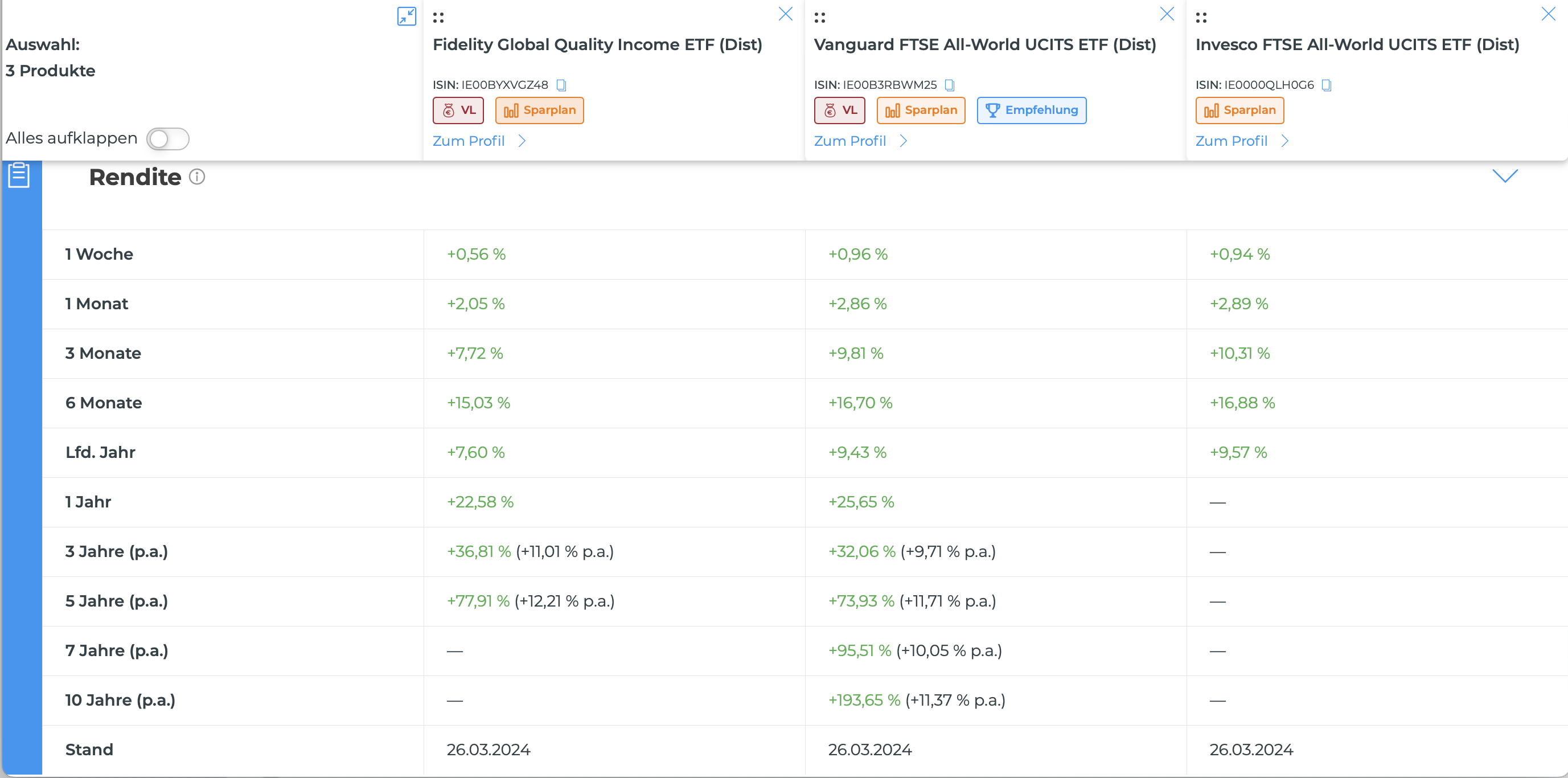The image size is (1568, 778).
Task: Remove Fidelity Global Quality Income ETF from comparison
Action: click(786, 14)
